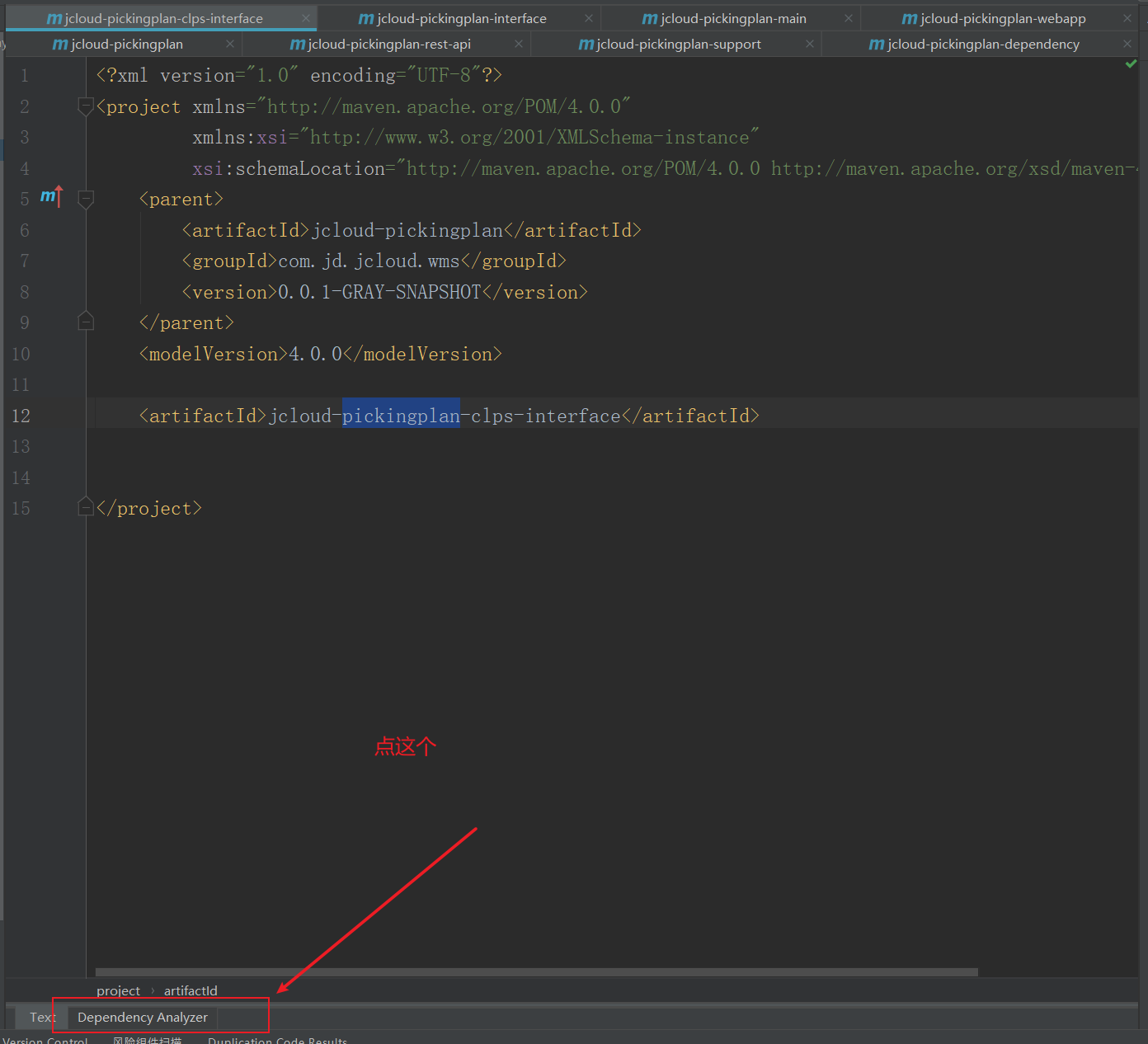This screenshot has width=1148, height=1044.
Task: Click Maven icon on jcloud-pickingplan-interface tab
Action: tap(366, 19)
